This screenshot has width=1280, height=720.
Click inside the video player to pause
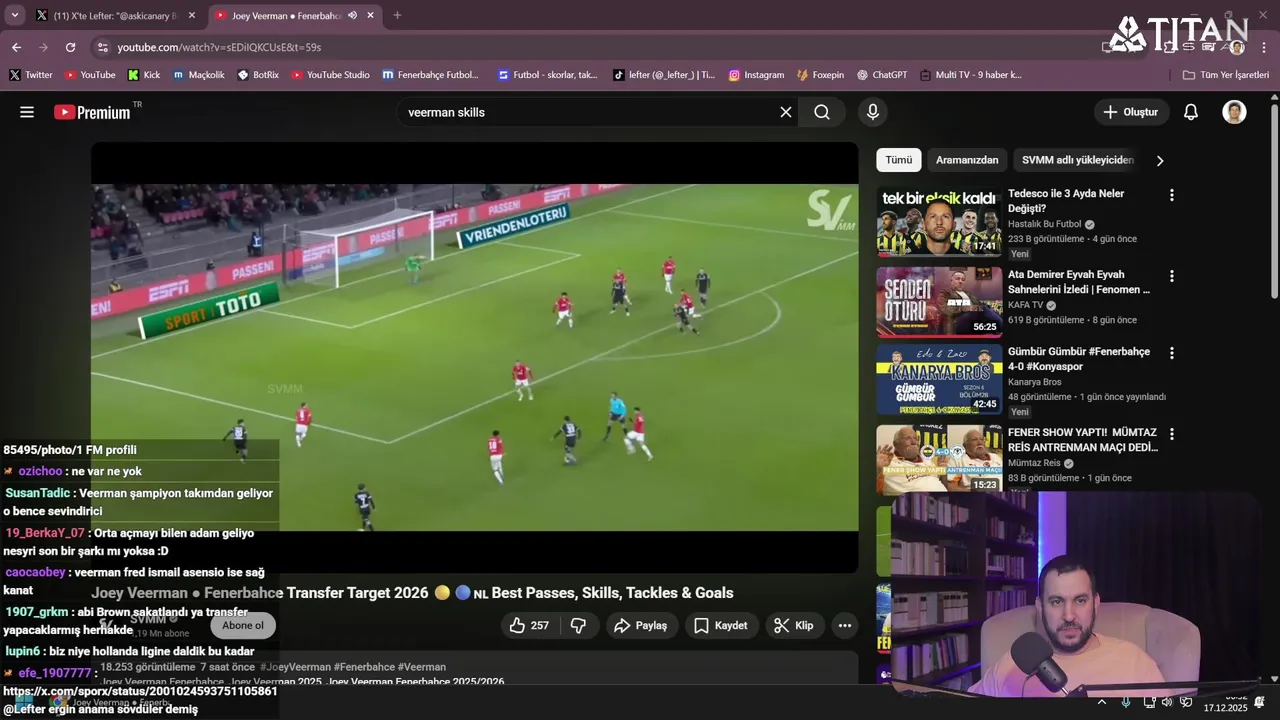coord(475,357)
